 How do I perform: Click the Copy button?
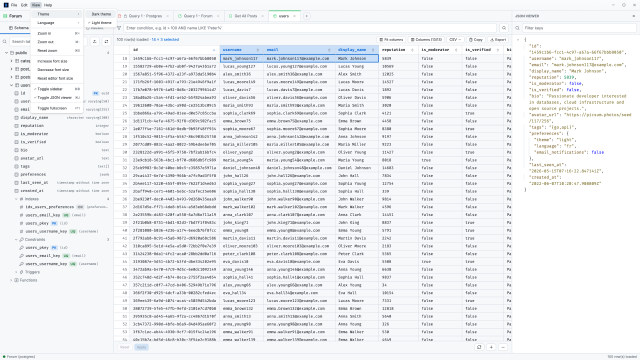click(476, 40)
